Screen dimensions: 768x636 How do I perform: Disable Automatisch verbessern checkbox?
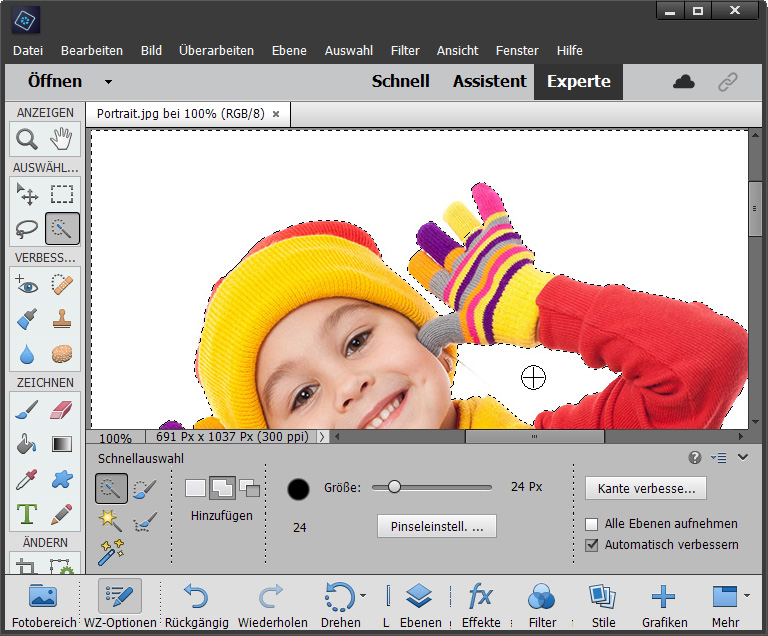click(x=592, y=545)
